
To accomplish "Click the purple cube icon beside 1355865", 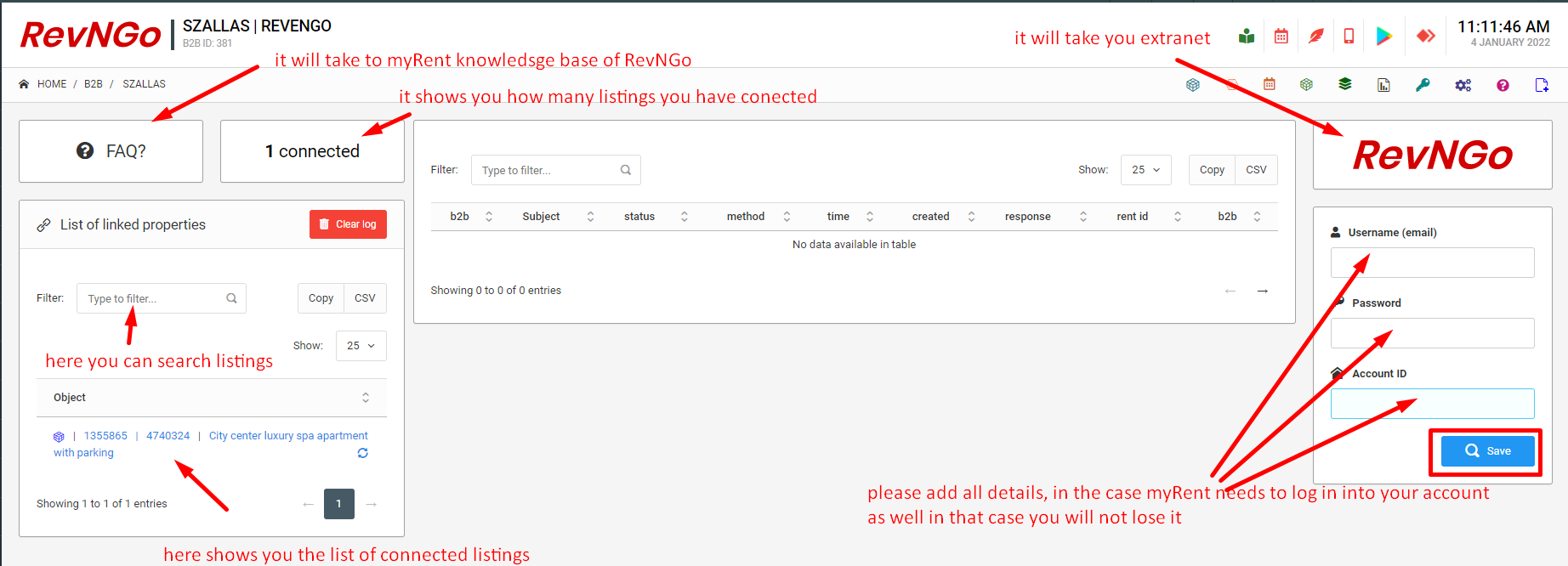I will (59, 437).
